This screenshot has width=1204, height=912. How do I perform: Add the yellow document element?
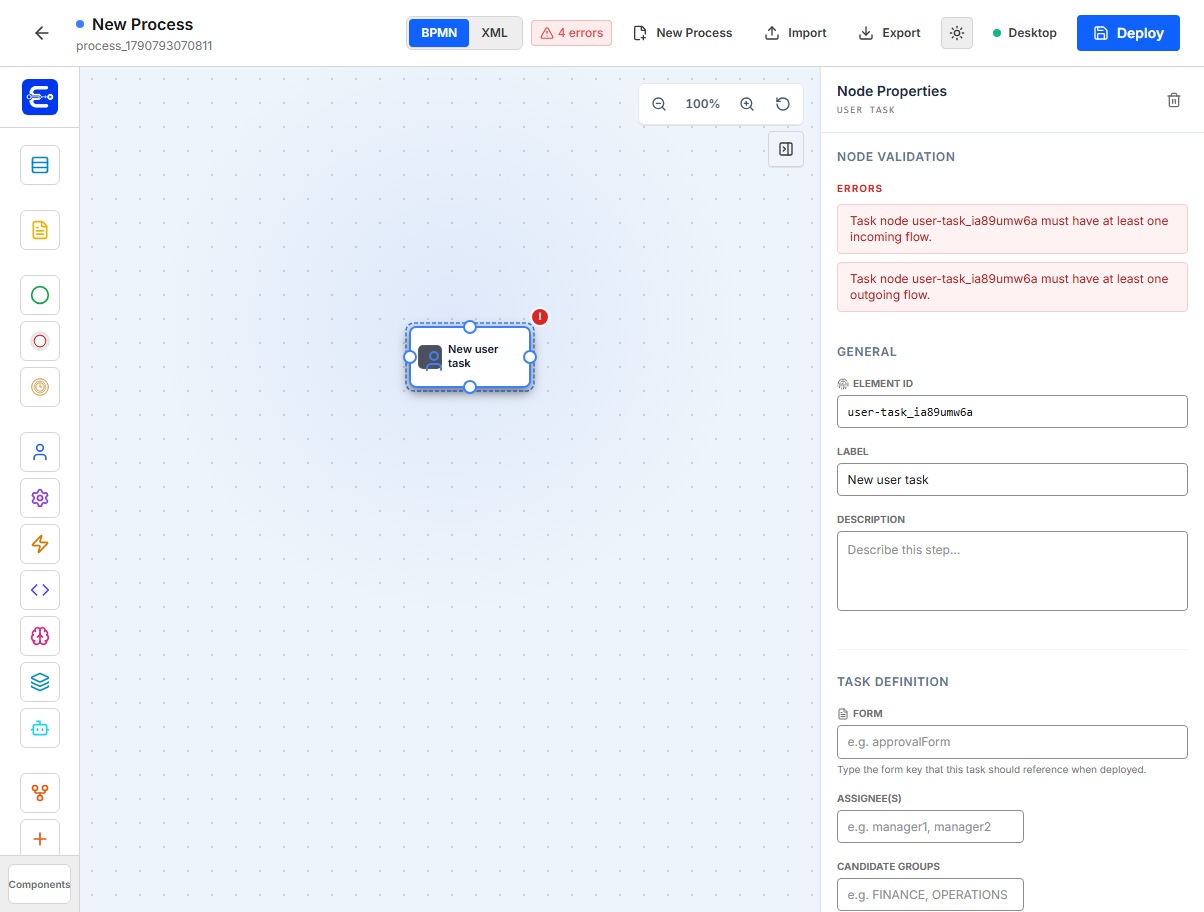click(40, 230)
